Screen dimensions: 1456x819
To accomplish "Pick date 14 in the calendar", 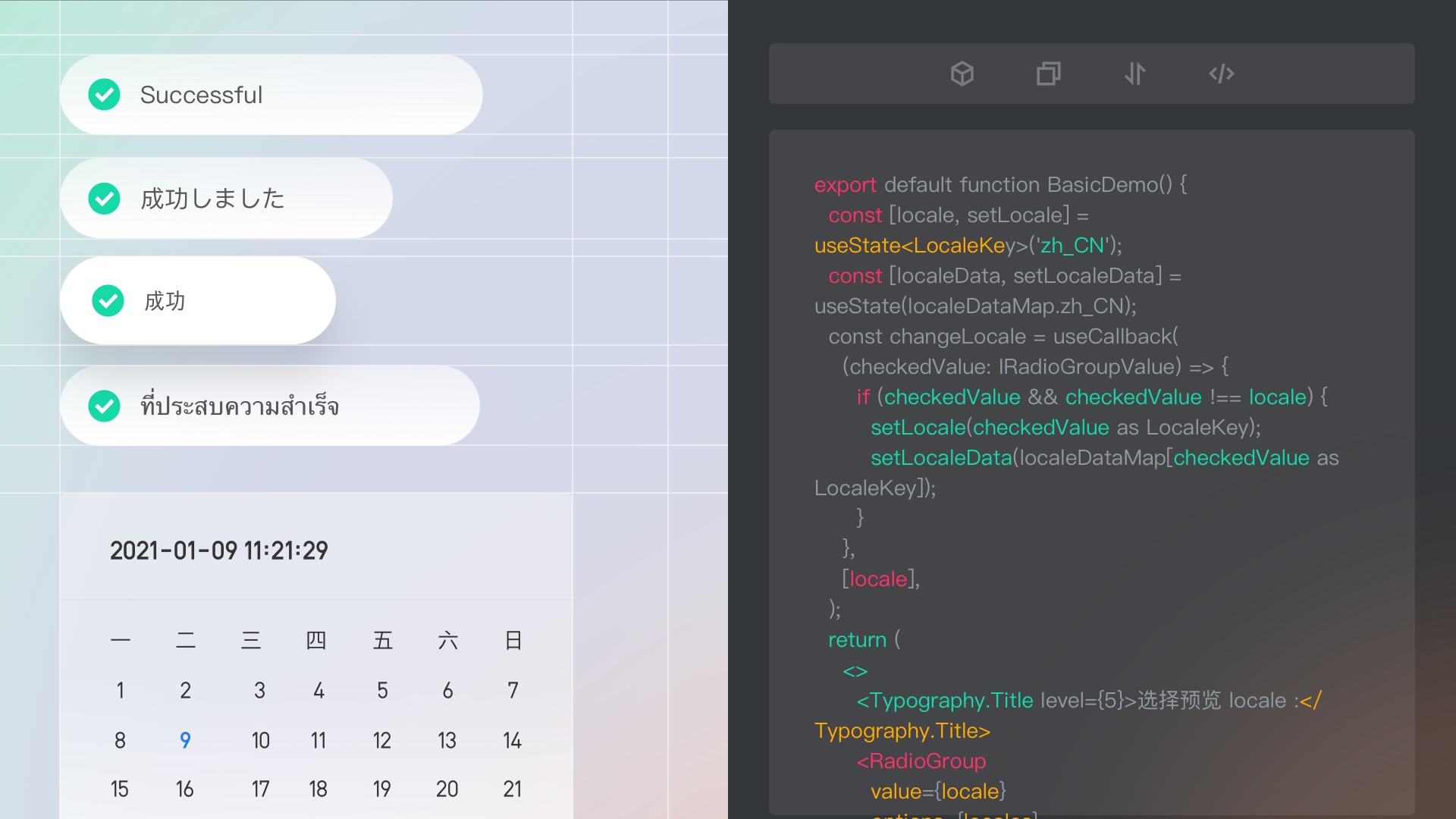I will point(512,740).
